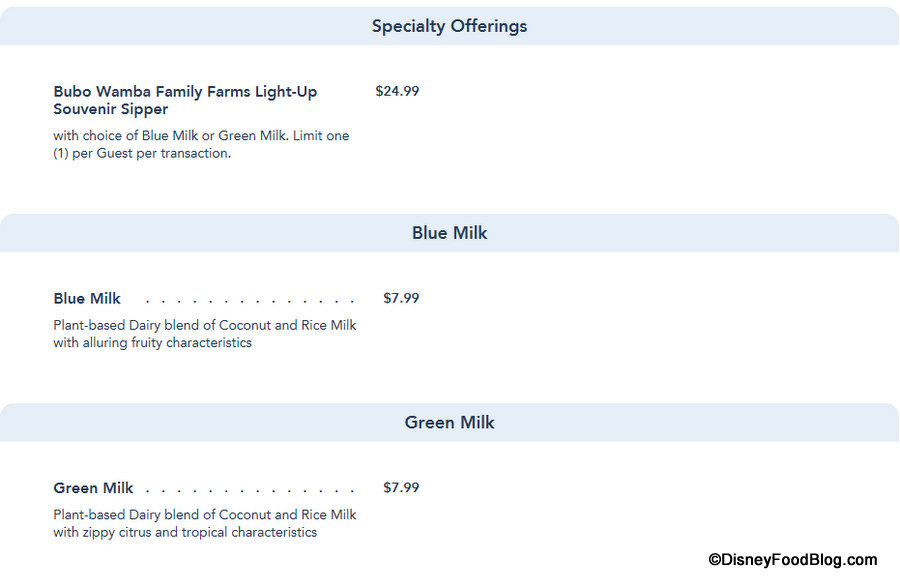Click the $24.99 souvenir sipper price
This screenshot has width=900, height=587.
397,91
